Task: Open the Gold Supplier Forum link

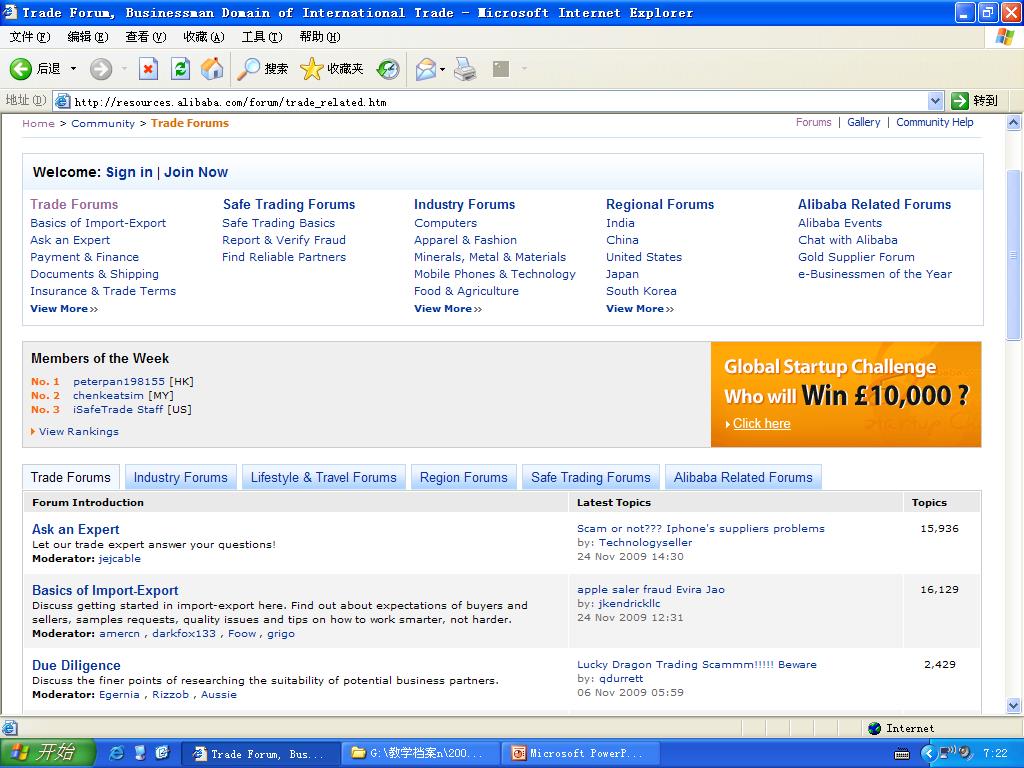Action: click(x=856, y=257)
